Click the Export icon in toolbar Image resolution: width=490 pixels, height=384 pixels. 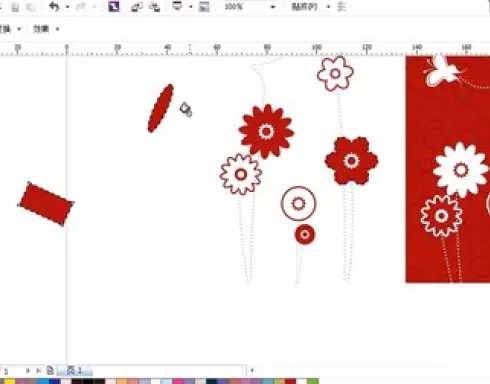154,7
